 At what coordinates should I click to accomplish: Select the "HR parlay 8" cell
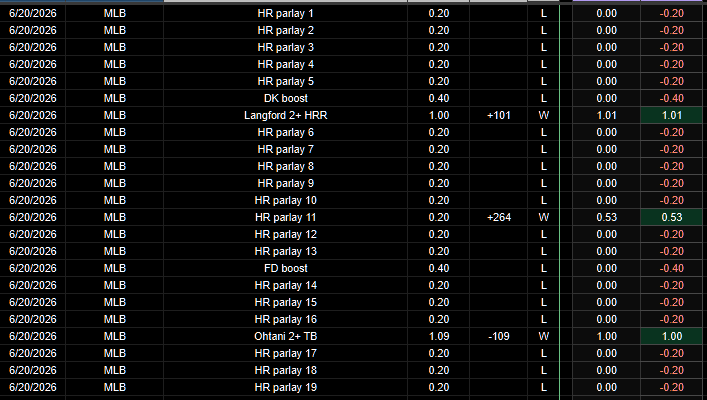pos(285,166)
